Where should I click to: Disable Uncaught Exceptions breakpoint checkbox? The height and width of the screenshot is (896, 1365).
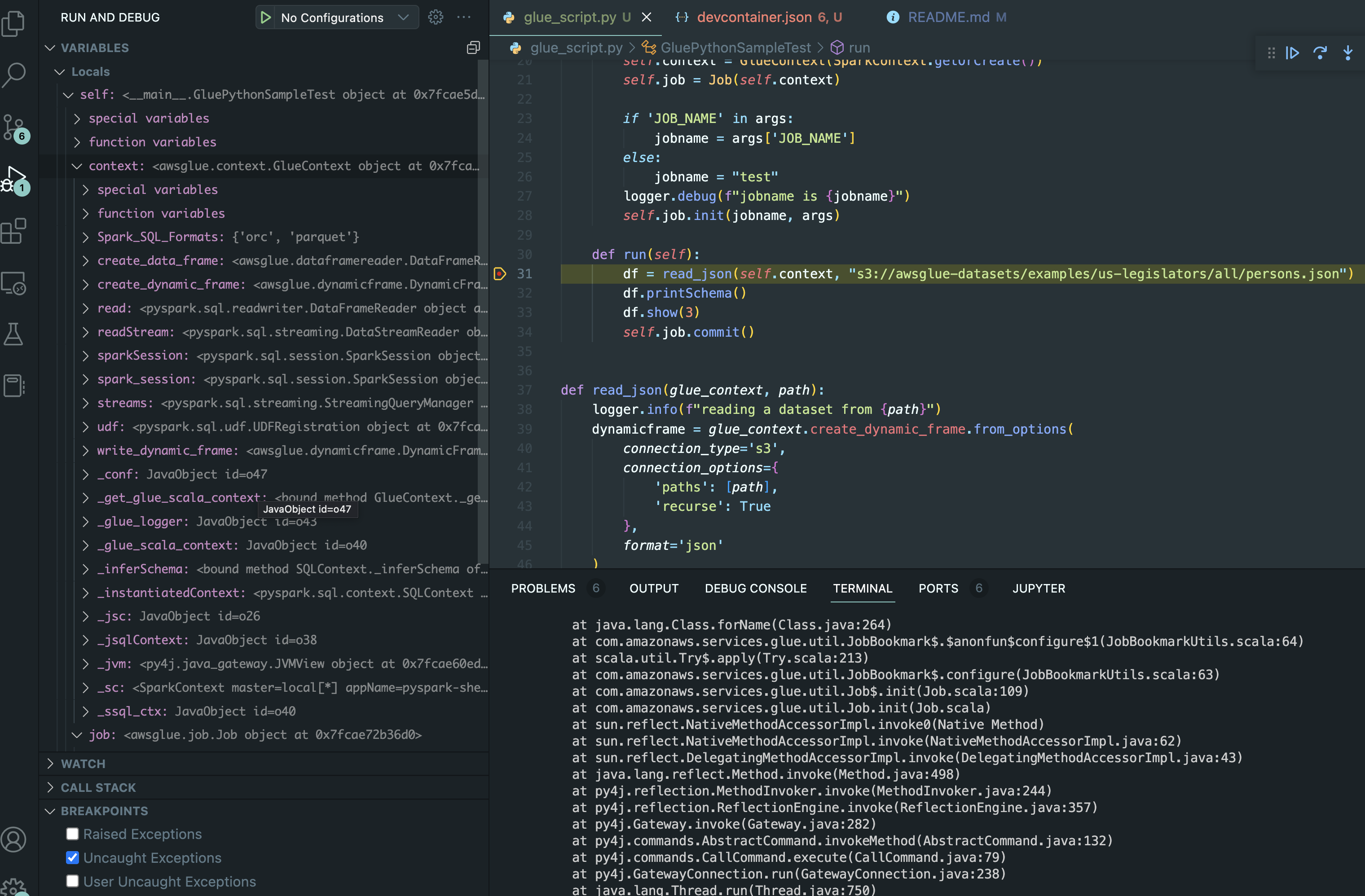72,857
